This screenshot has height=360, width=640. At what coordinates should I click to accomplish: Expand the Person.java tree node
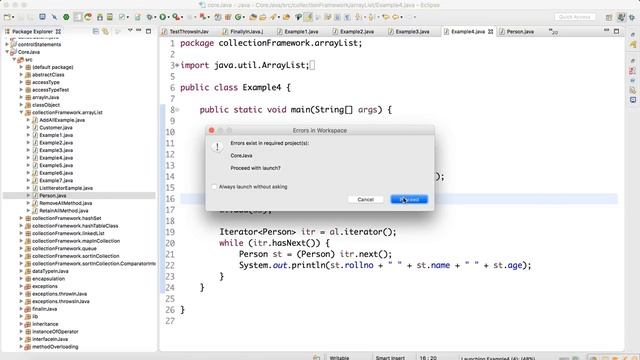pos(28,196)
